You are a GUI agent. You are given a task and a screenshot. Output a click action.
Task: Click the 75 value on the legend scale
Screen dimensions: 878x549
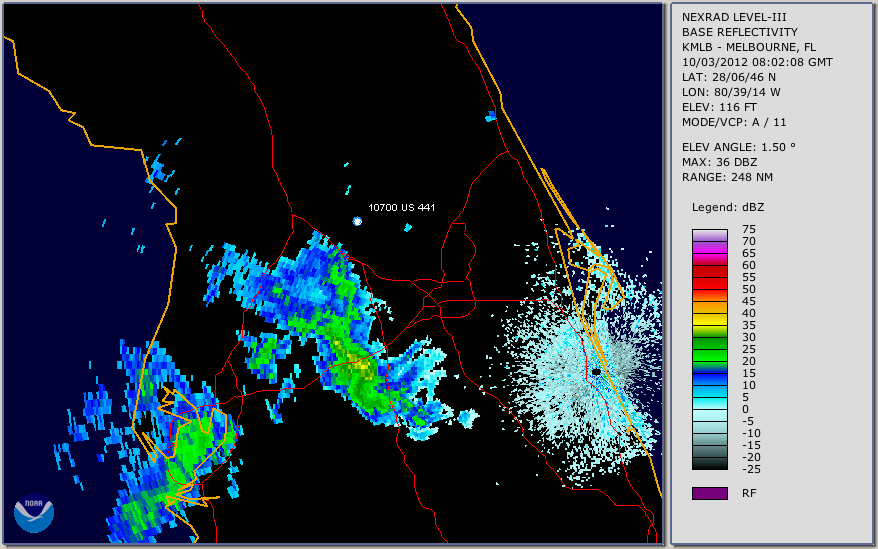[749, 229]
